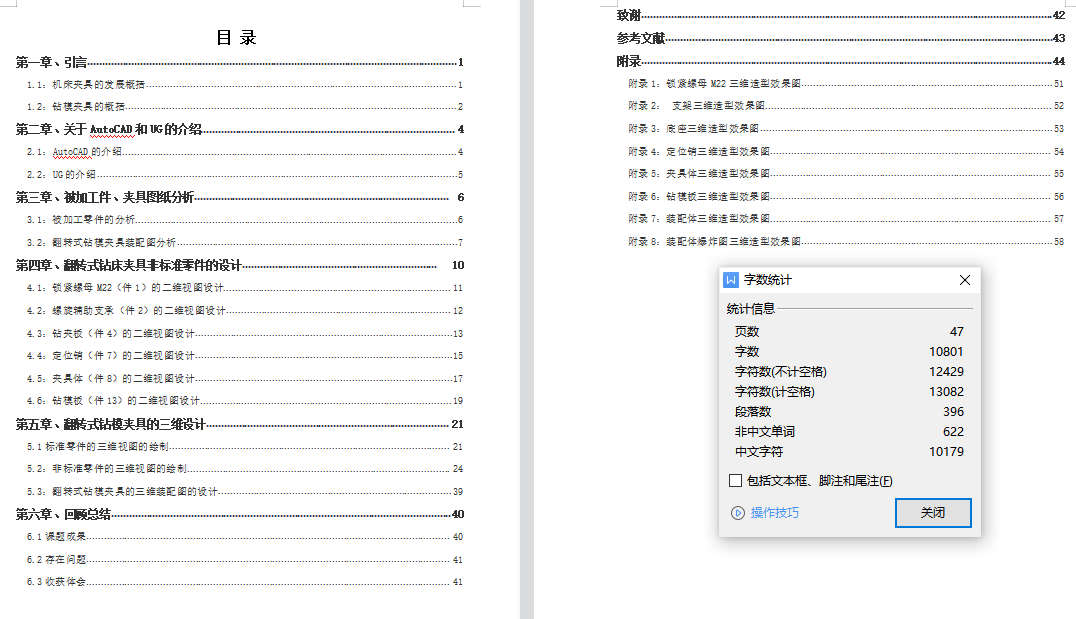
Task: Close the 字数统计 dialog with the X
Action: pyautogui.click(x=964, y=280)
